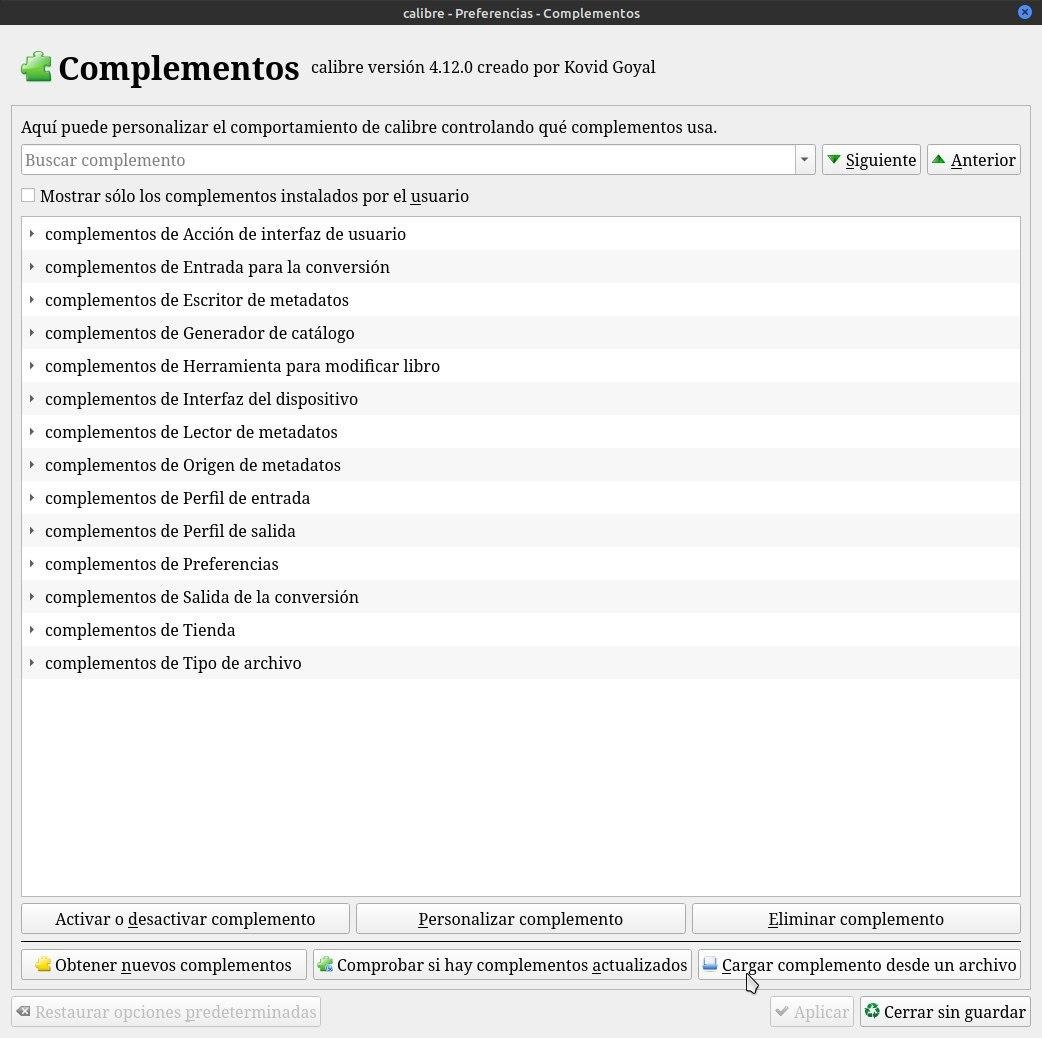Image resolution: width=1042 pixels, height=1038 pixels.
Task: Click Eliminar complemento button
Action: [x=856, y=918]
